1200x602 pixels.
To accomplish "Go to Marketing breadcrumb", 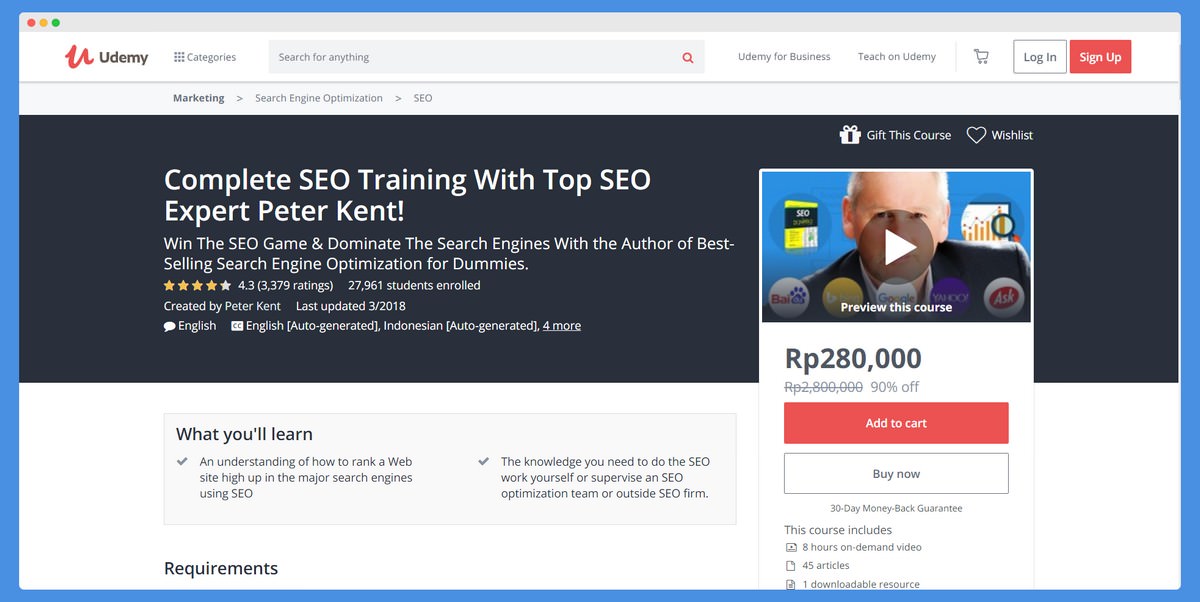I will (x=198, y=98).
